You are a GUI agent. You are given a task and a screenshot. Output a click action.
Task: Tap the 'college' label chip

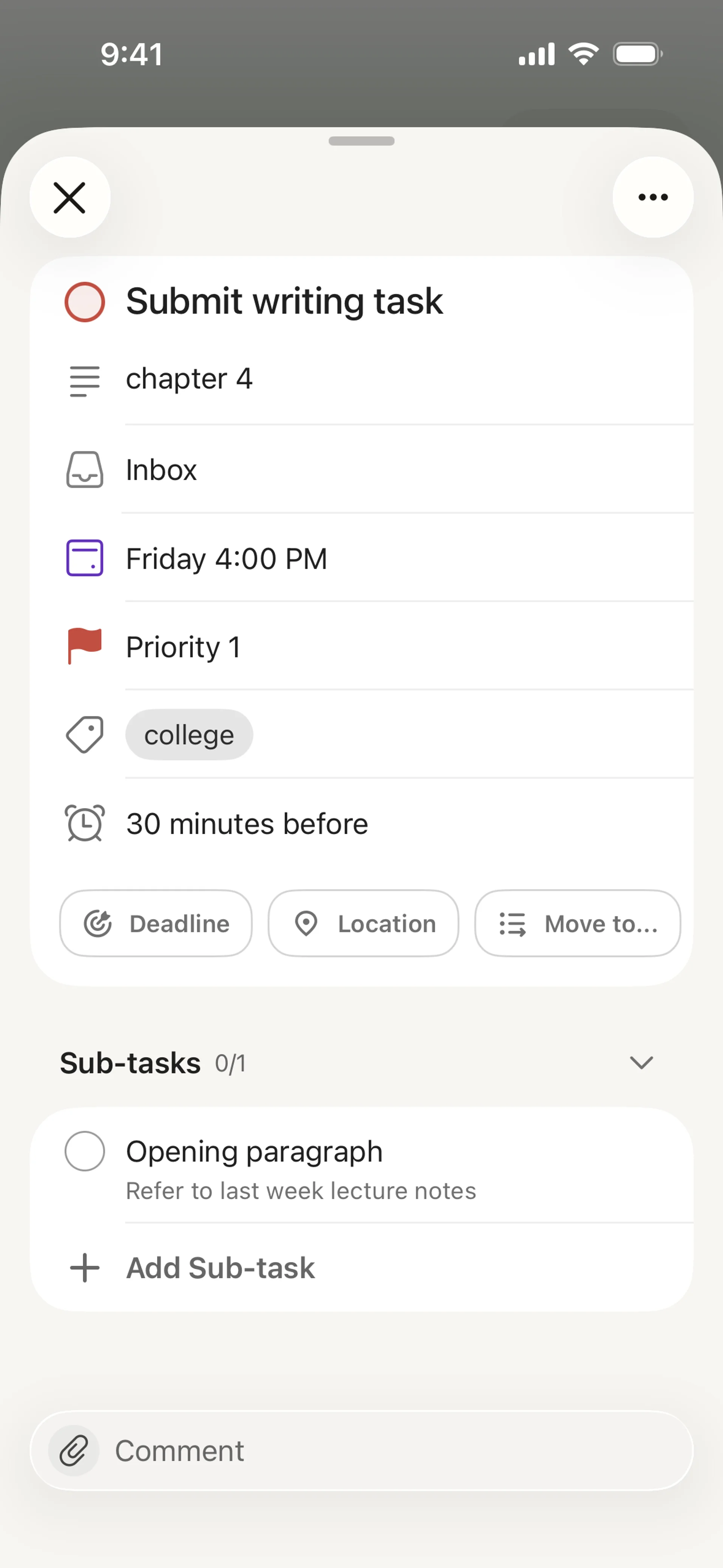coord(189,735)
